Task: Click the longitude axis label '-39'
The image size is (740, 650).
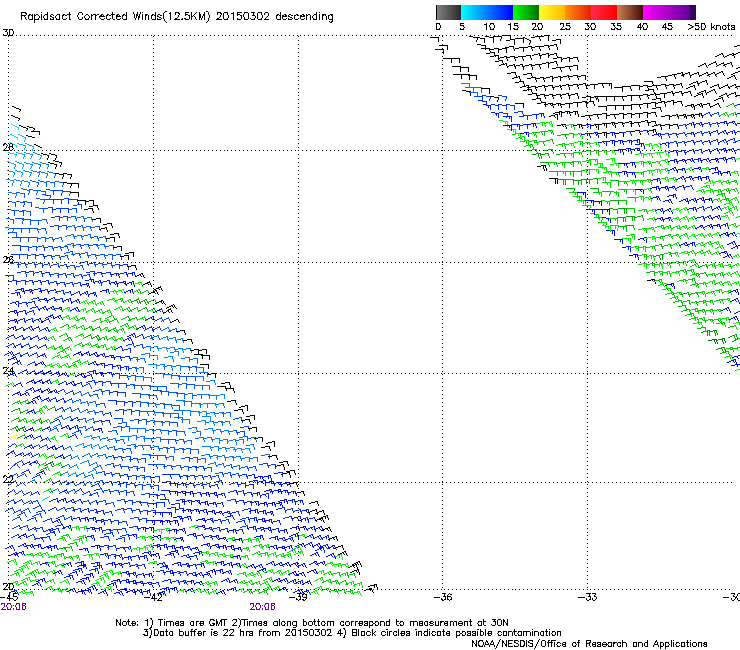Action: tap(298, 597)
